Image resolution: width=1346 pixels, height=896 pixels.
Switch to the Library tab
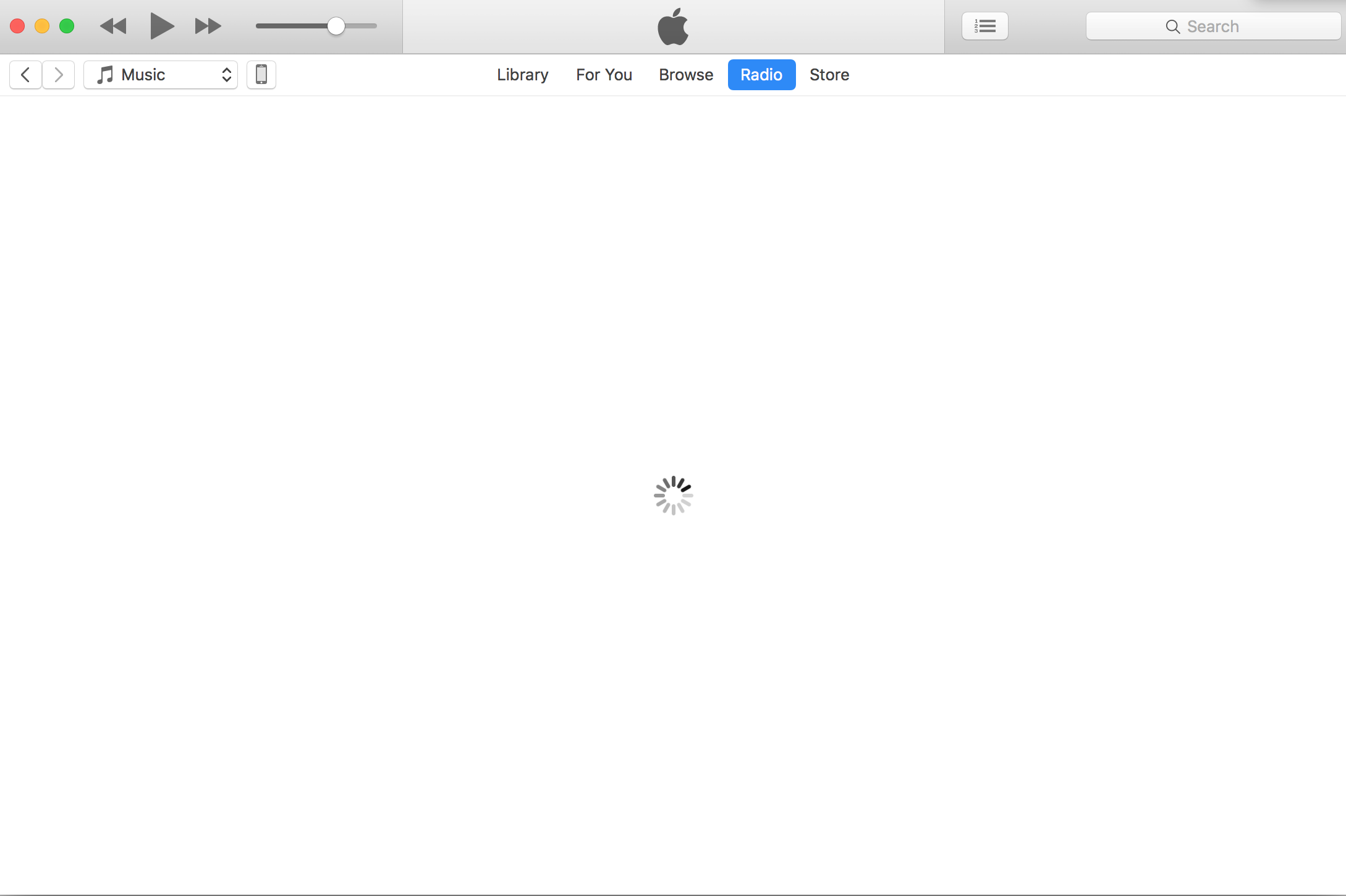tap(522, 75)
